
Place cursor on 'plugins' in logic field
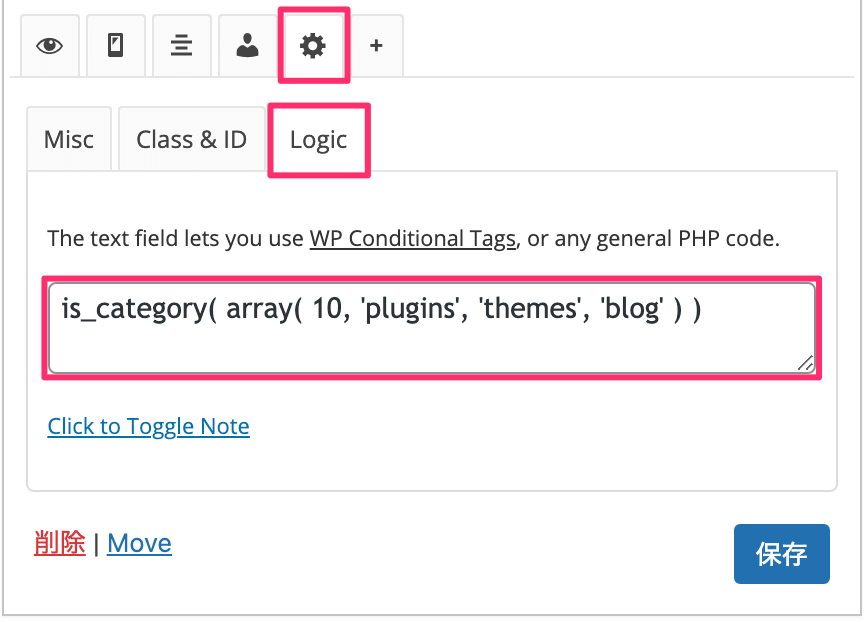410,309
